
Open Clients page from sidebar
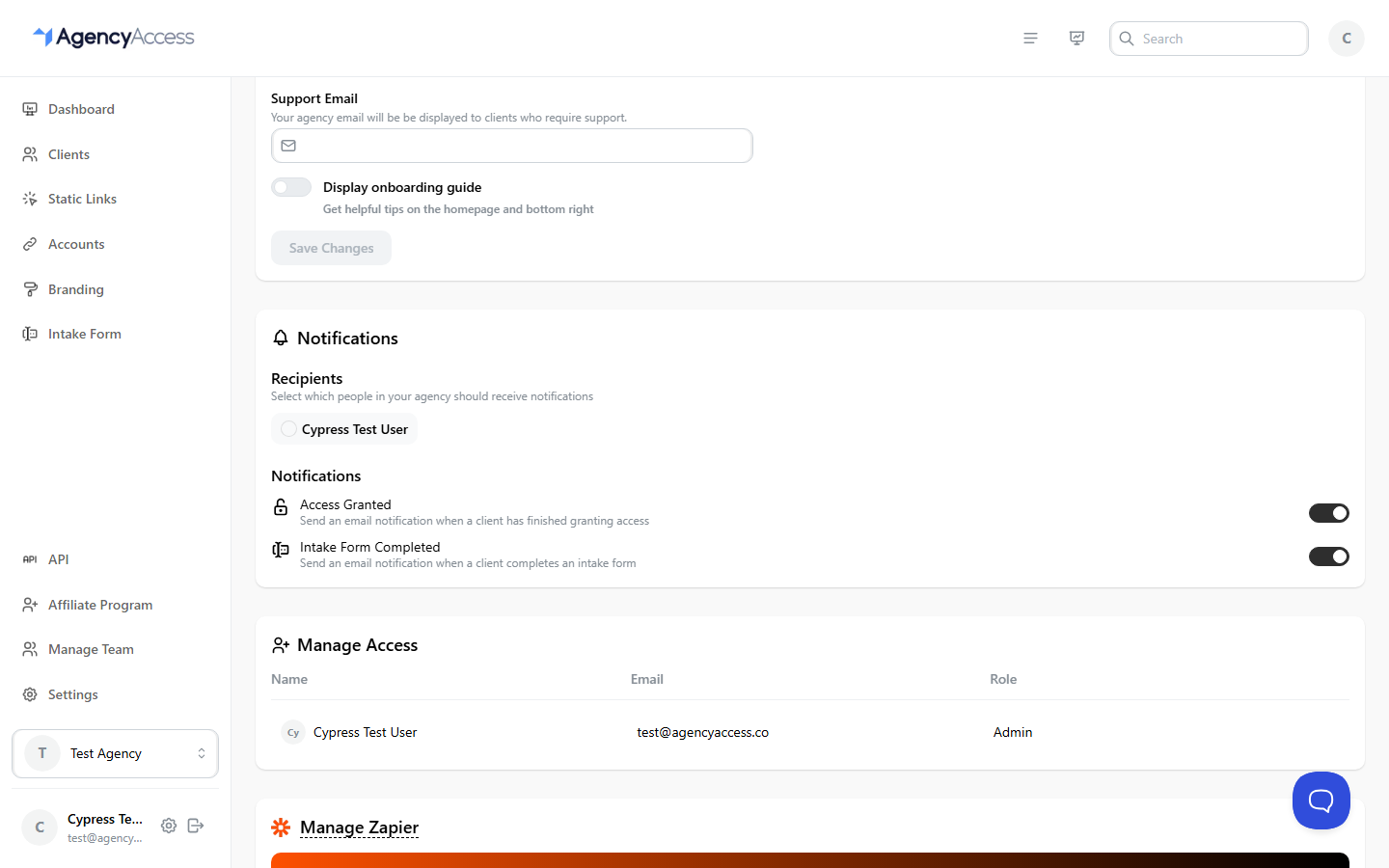coord(68,154)
